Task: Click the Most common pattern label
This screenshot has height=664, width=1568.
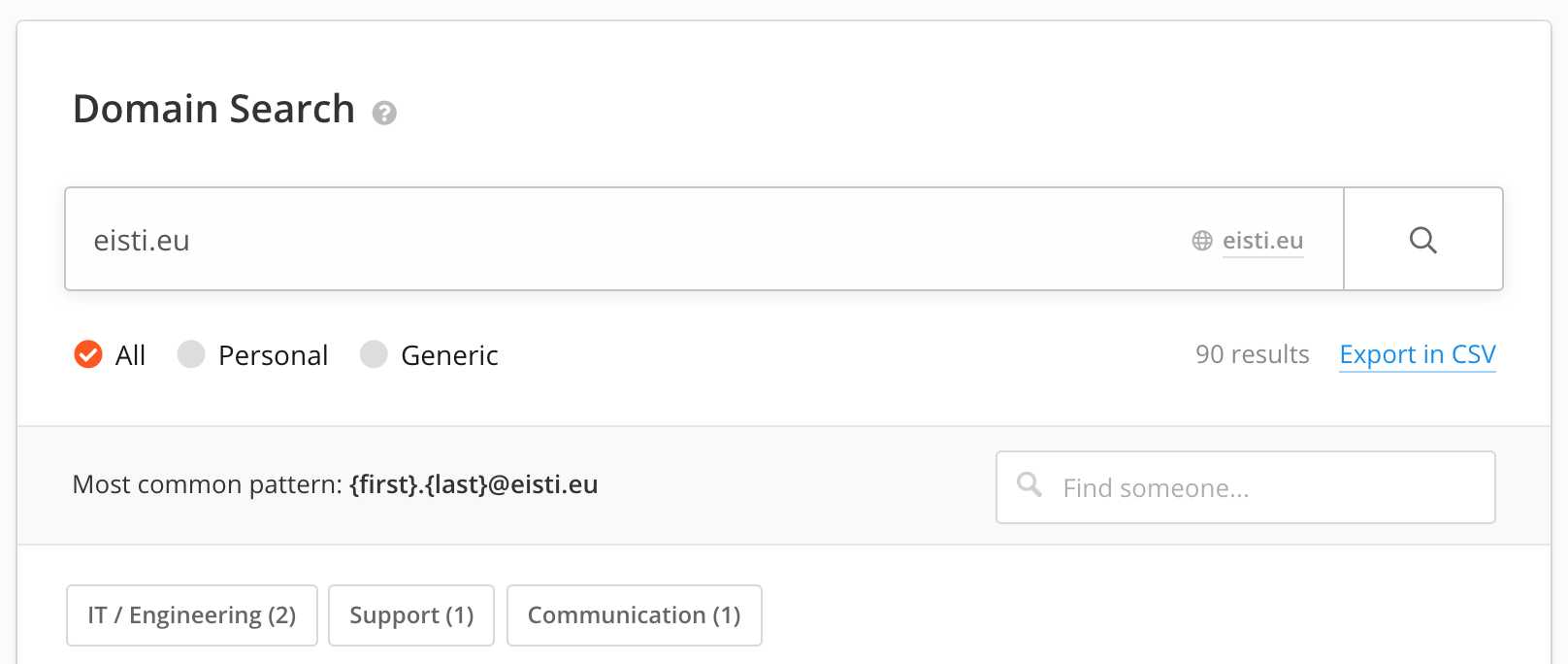Action: tap(208, 484)
